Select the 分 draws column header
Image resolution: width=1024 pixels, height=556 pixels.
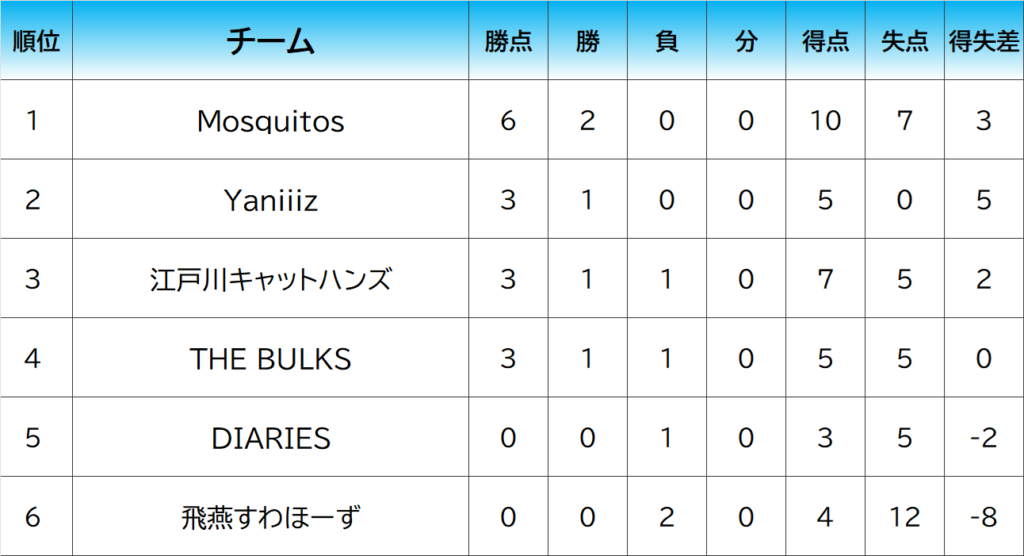point(745,42)
